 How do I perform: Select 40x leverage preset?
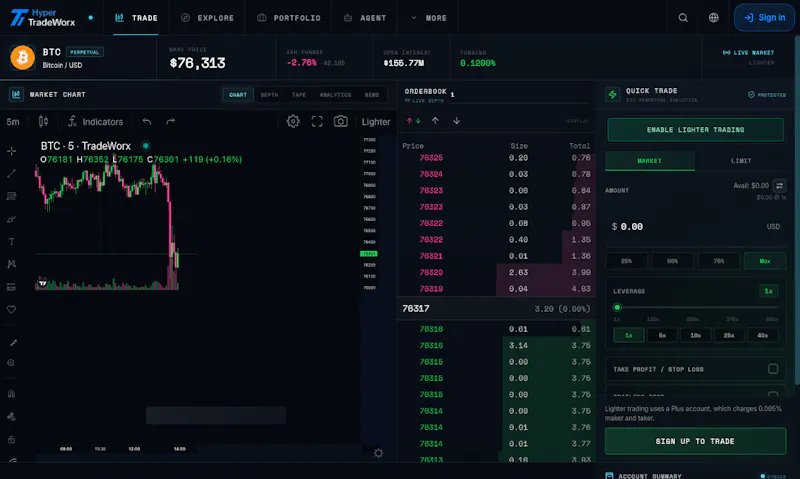762,336
